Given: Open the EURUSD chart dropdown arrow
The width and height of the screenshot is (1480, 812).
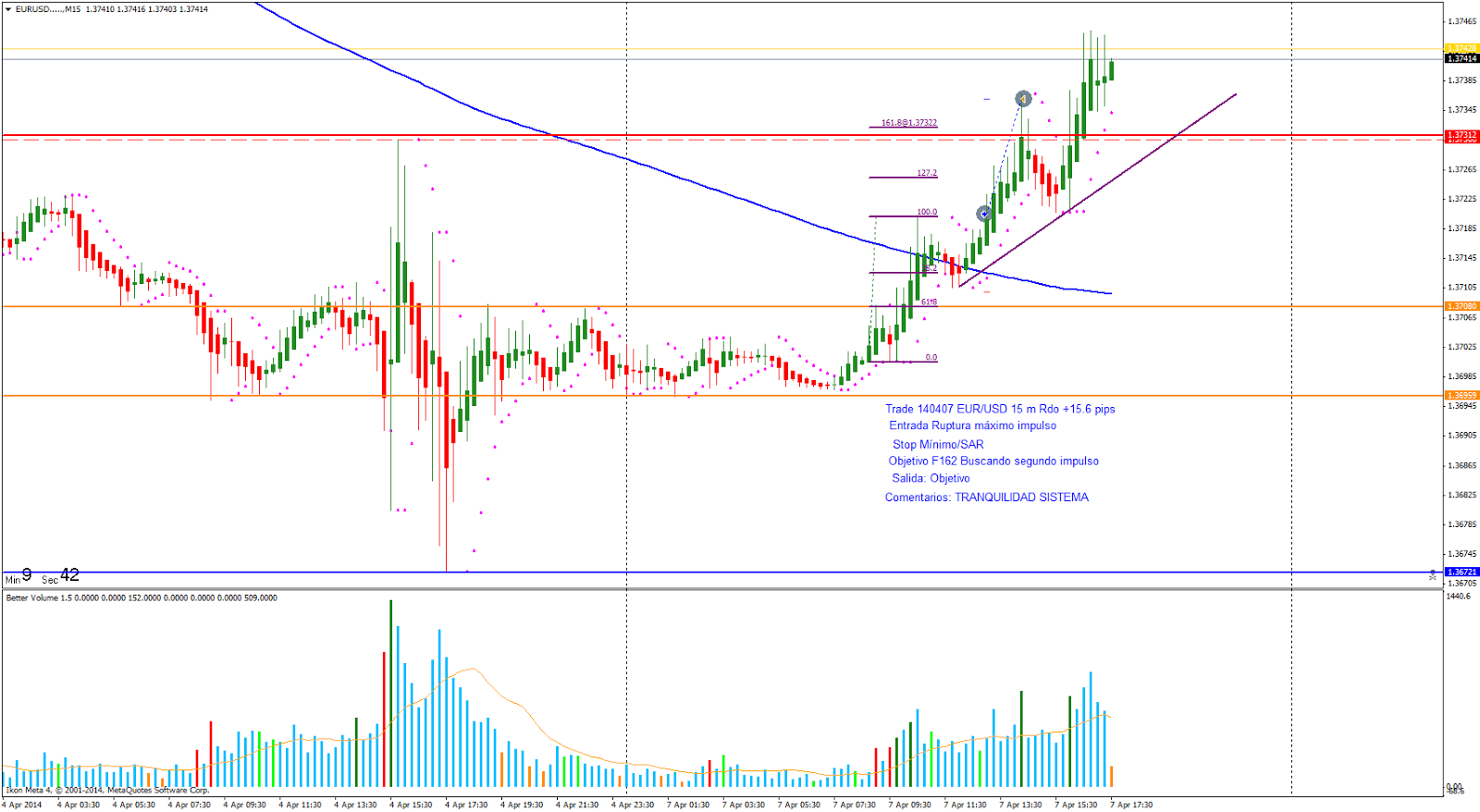Looking at the screenshot, I should tap(8, 9).
